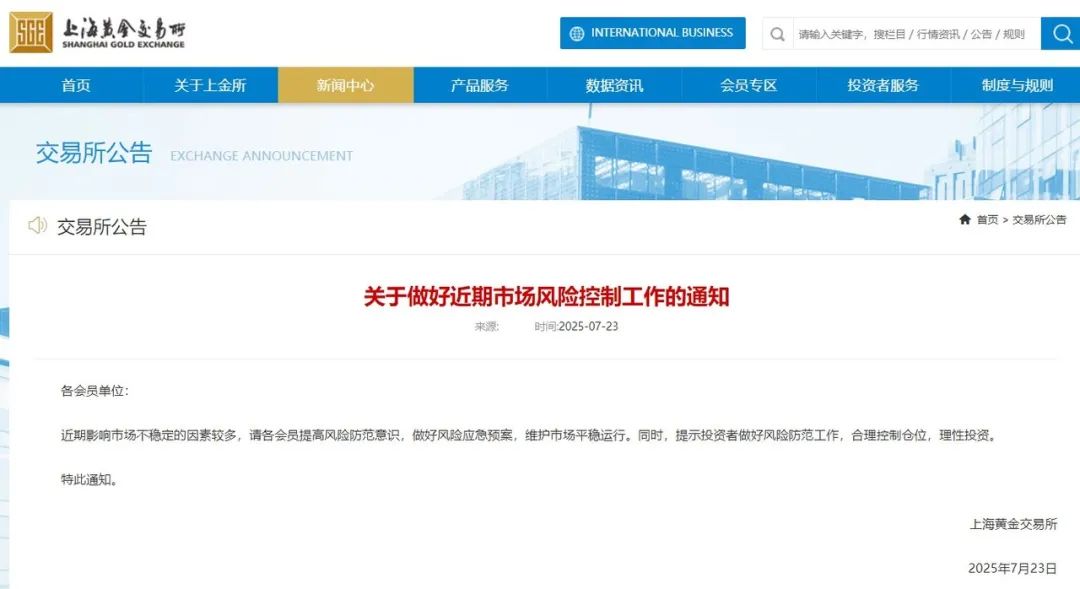Click the 交易所公告 breadcrumb link

point(1039,220)
